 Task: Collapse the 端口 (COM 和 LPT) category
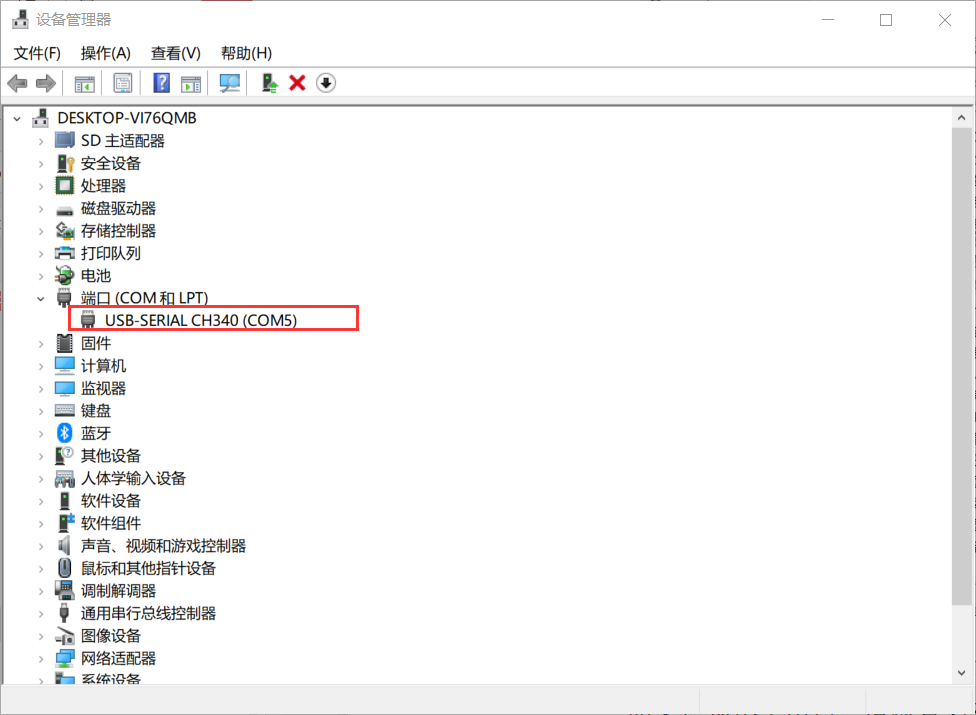coord(41,297)
